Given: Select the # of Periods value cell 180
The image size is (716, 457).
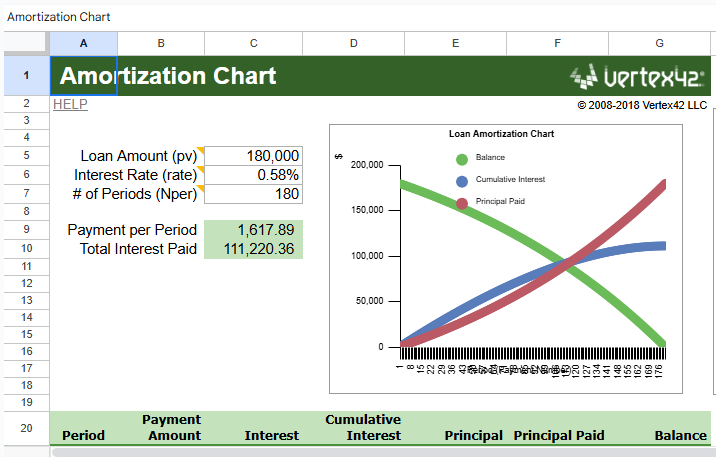Looking at the screenshot, I should pyautogui.click(x=253, y=194).
